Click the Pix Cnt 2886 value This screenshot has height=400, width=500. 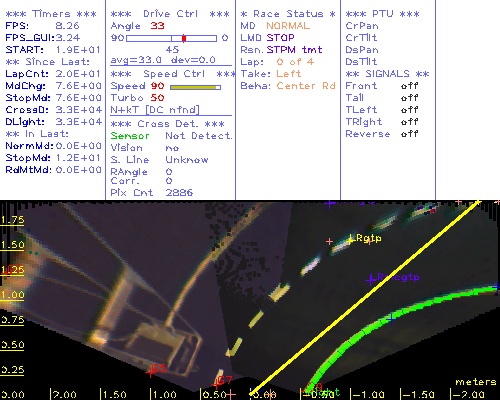click(179, 192)
